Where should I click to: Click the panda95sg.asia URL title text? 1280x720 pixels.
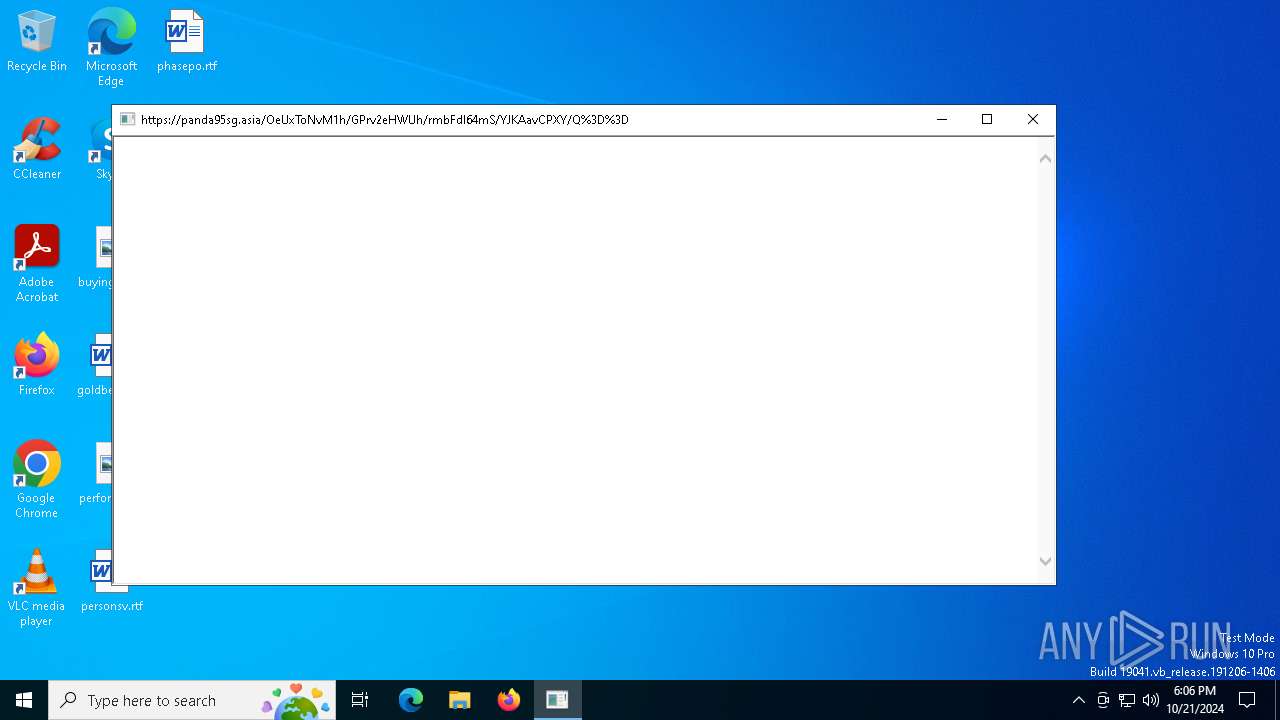[x=385, y=120]
